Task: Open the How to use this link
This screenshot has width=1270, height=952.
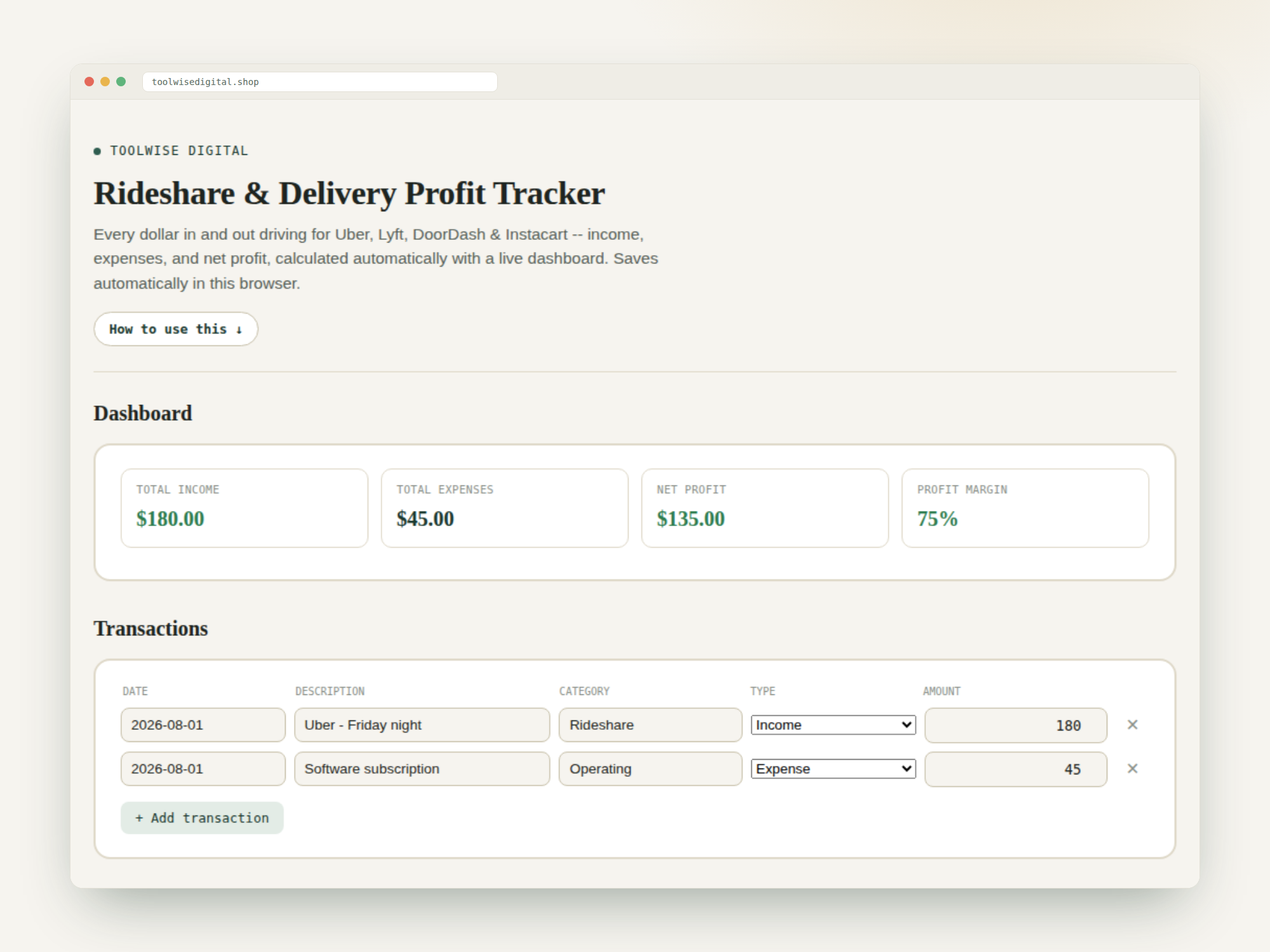Action: [176, 329]
